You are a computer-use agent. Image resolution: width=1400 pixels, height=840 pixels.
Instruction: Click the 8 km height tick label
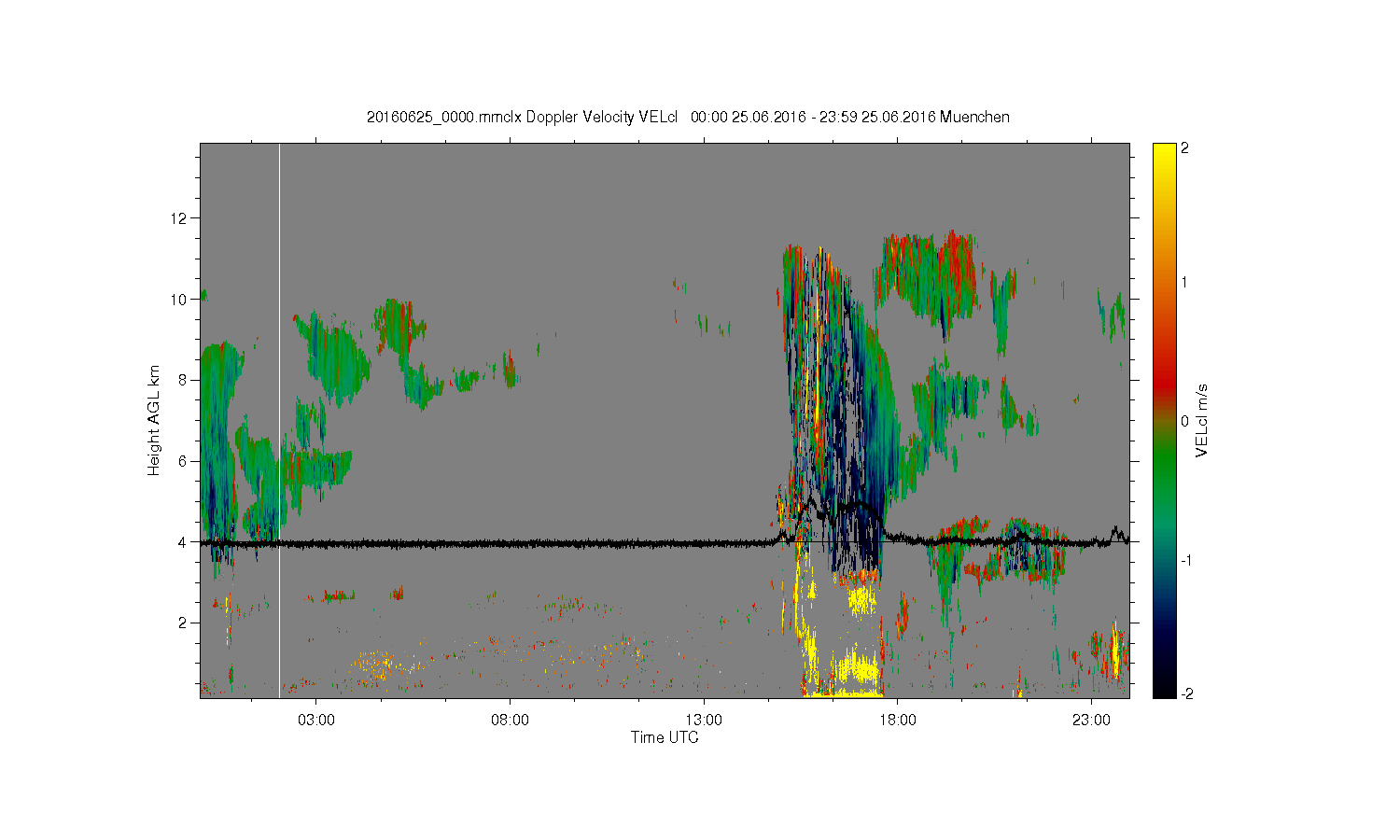pos(183,380)
